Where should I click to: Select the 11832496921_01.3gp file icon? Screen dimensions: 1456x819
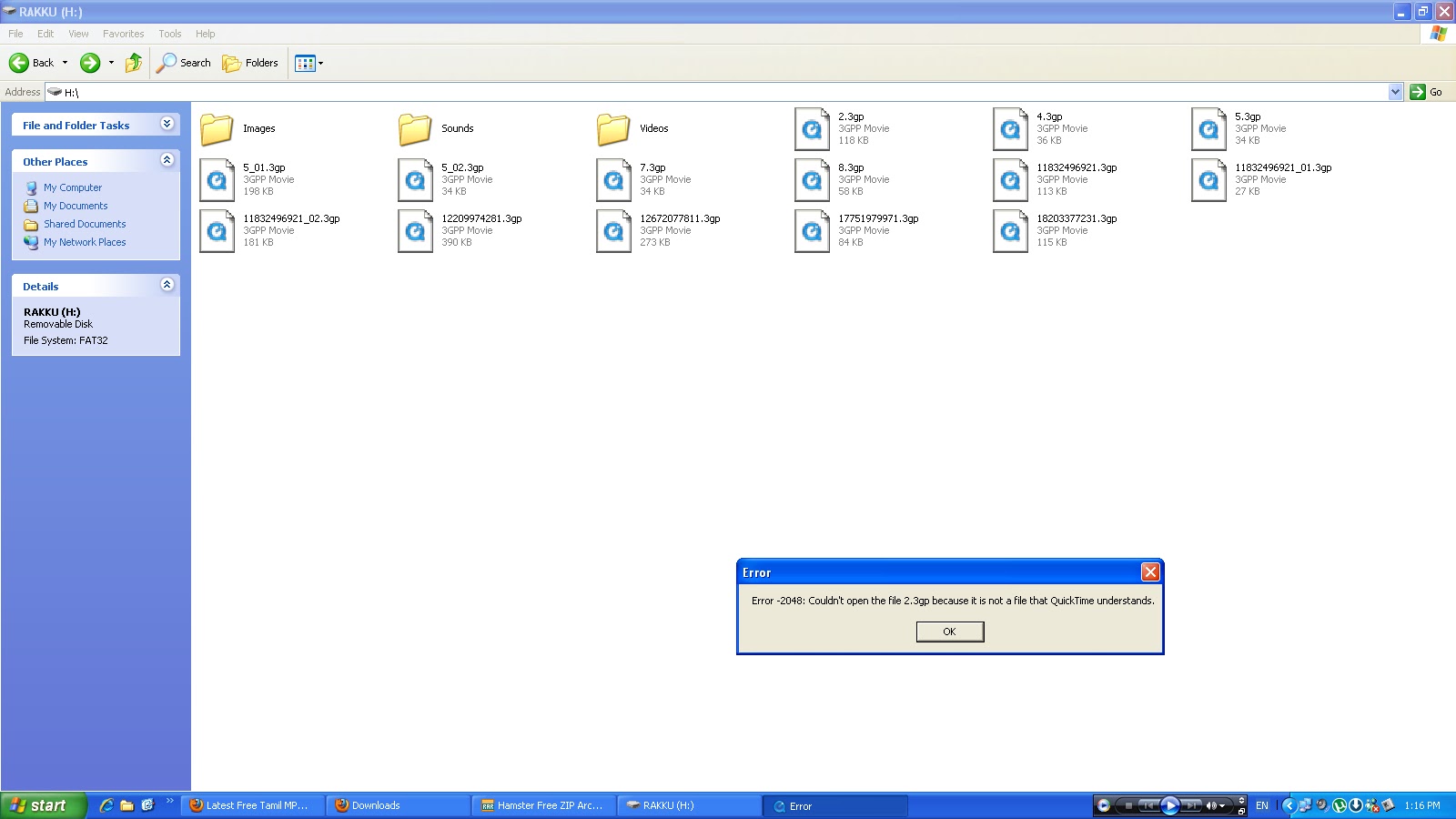click(1208, 180)
